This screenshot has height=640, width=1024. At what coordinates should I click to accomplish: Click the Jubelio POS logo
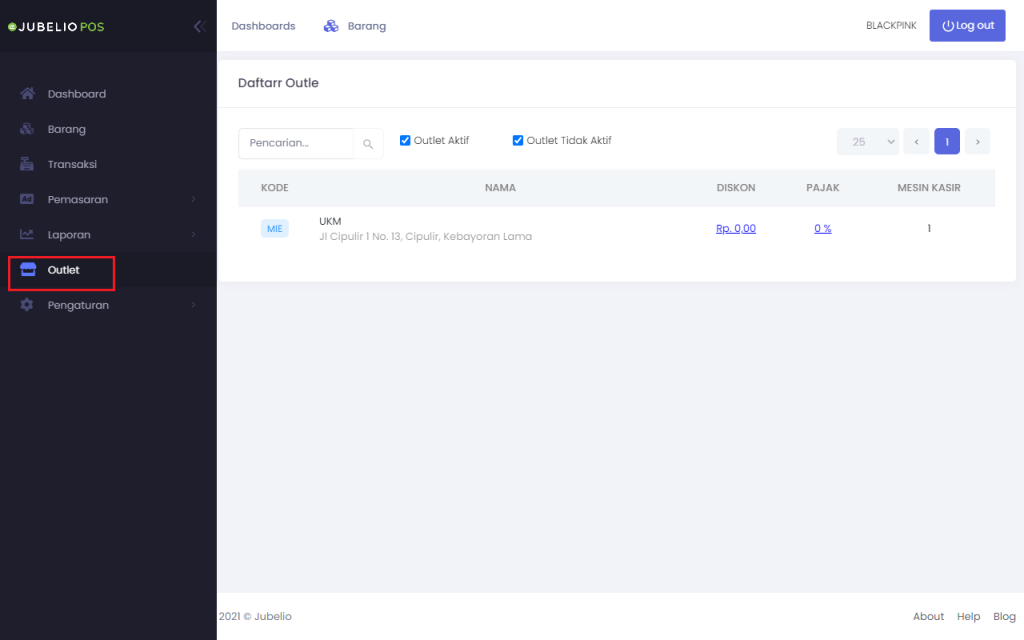[56, 27]
